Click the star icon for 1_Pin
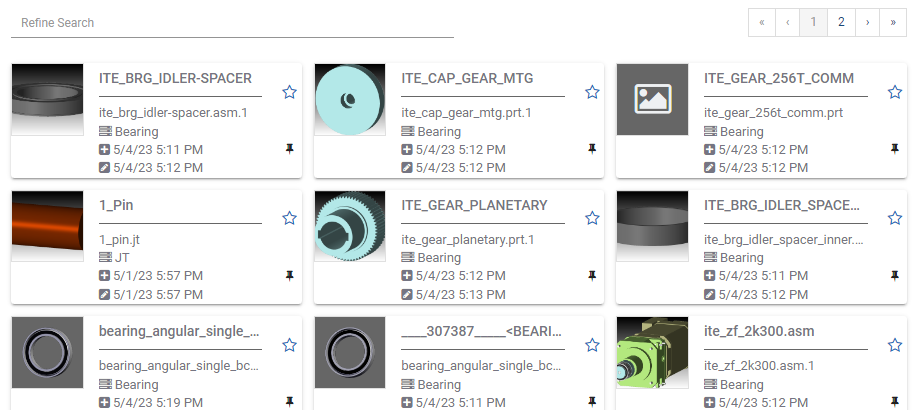Screen dimensions: 917x410 [289, 218]
